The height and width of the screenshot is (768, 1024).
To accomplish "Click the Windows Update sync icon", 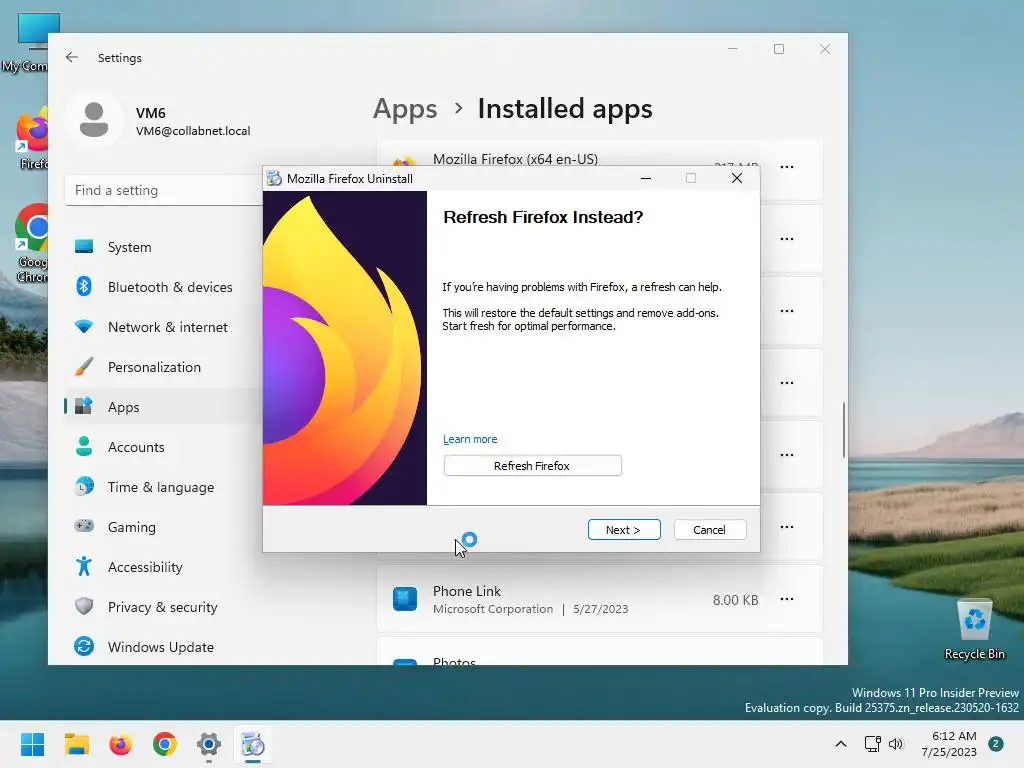I will pos(84,646).
